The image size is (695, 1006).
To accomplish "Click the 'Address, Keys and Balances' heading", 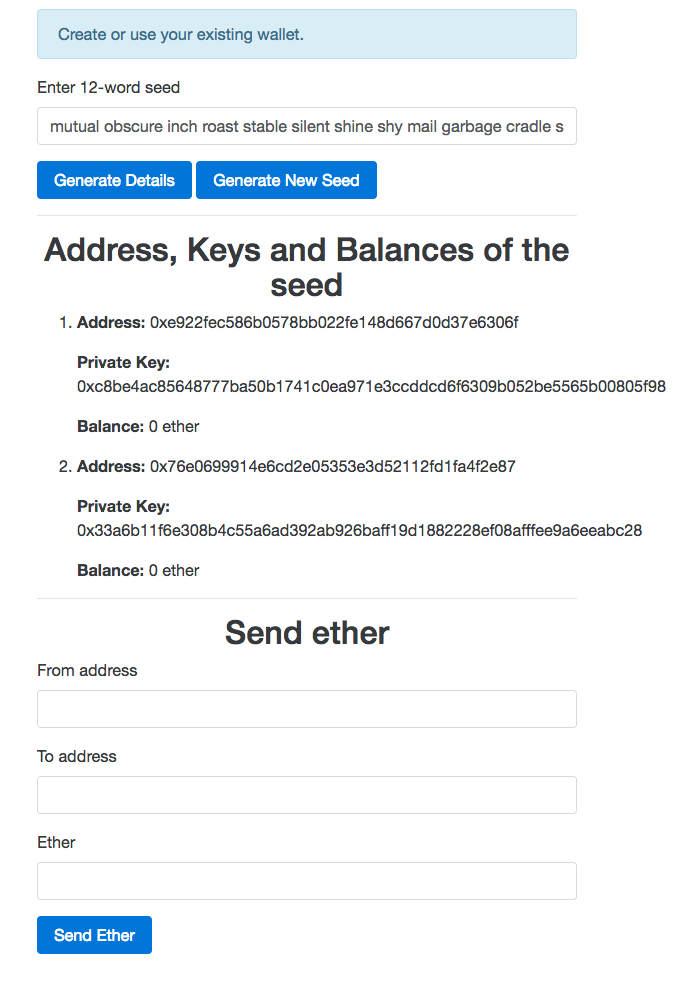I will 306,267.
